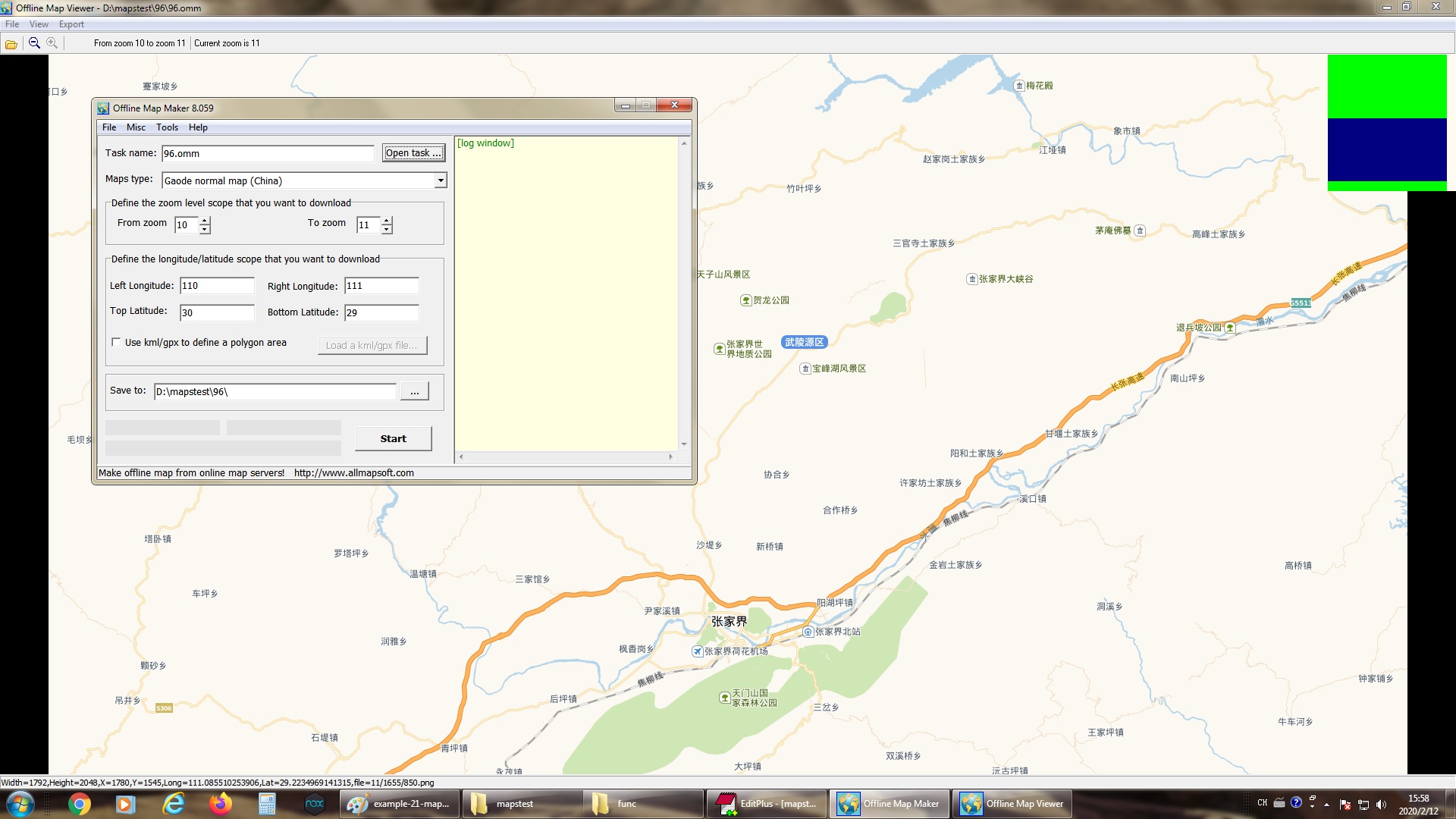This screenshot has height=819, width=1456.
Task: Click the 张家界荷花机场 airport icon on map
Action: coord(697,651)
